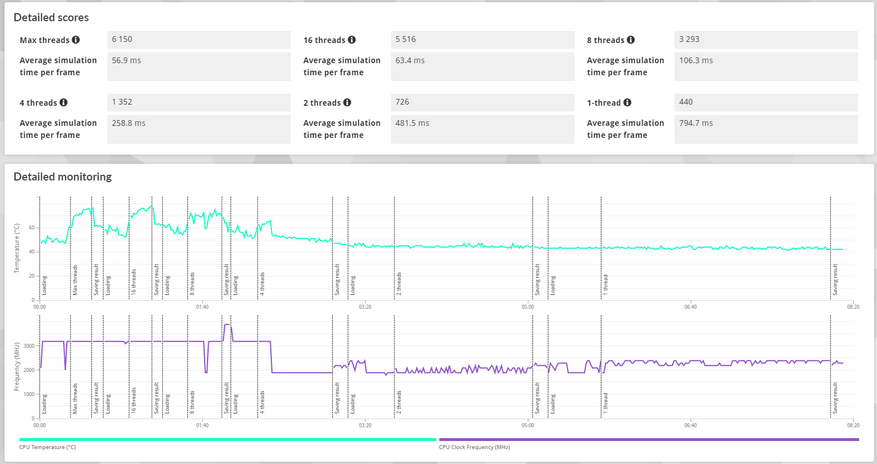Toggle the CPU Clock Frequency legend bar
The width and height of the screenshot is (877, 464).
click(649, 439)
